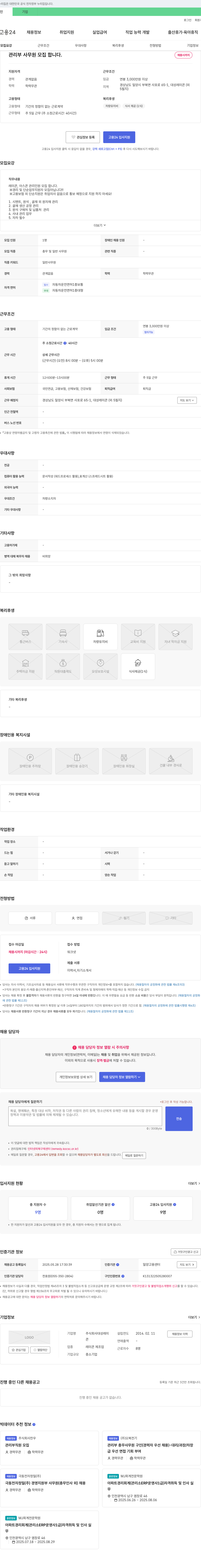Image resolution: width=201 pixels, height=1568 pixels.
Task: Expand 채용 담당자 정보 열람하기
Action: click(122, 1077)
